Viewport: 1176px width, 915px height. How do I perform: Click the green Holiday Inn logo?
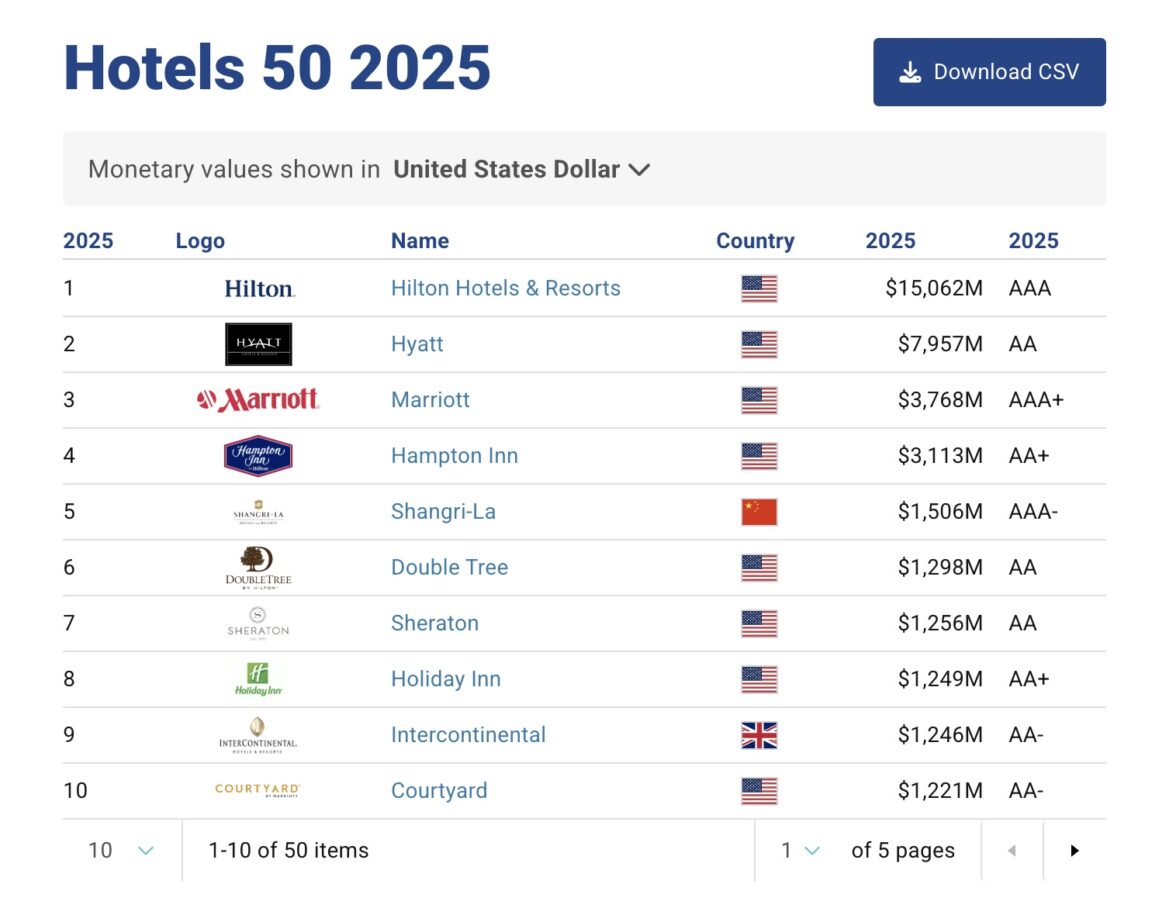(x=258, y=679)
